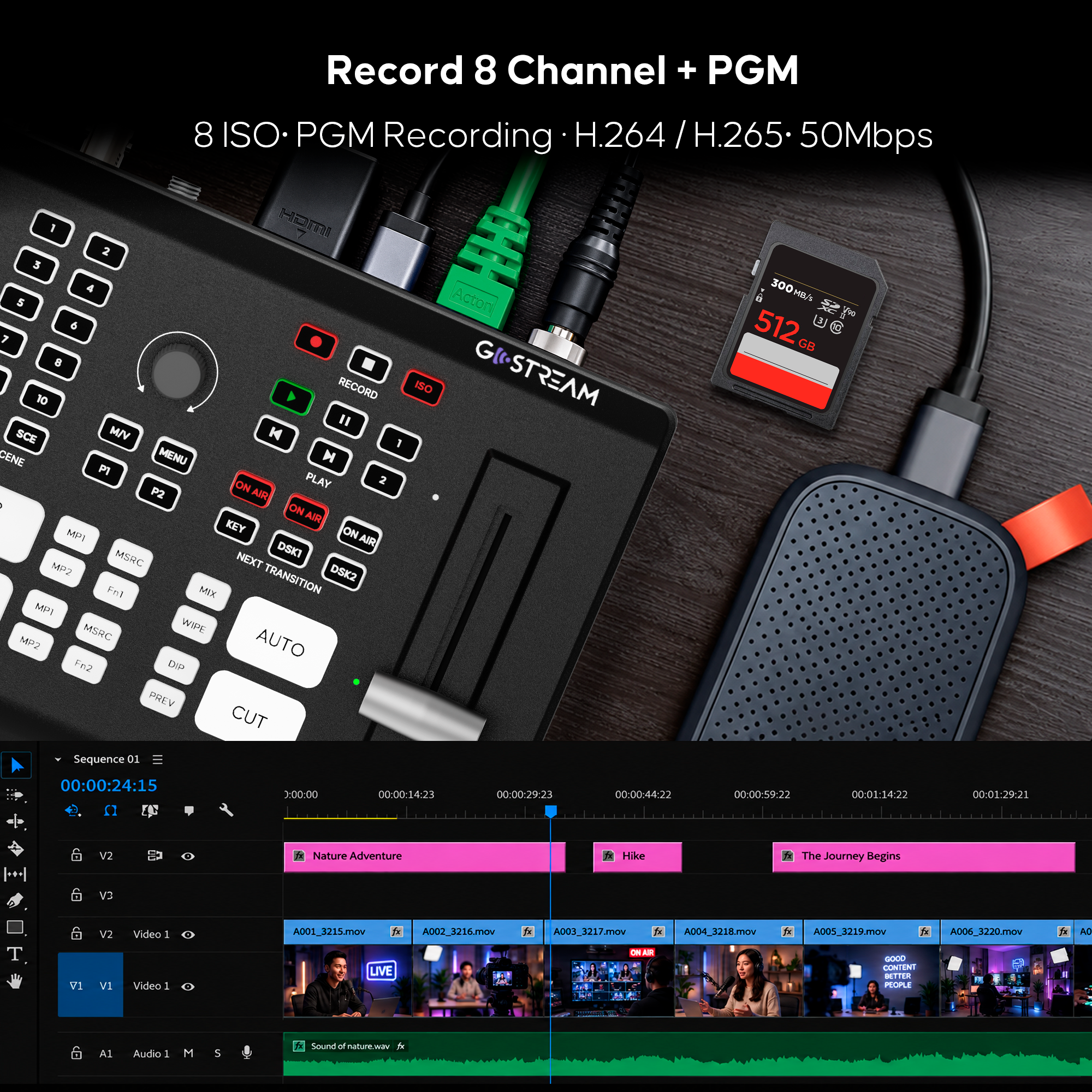This screenshot has height=1092, width=1092.
Task: Add a marker with the marker icon
Action: tap(189, 811)
